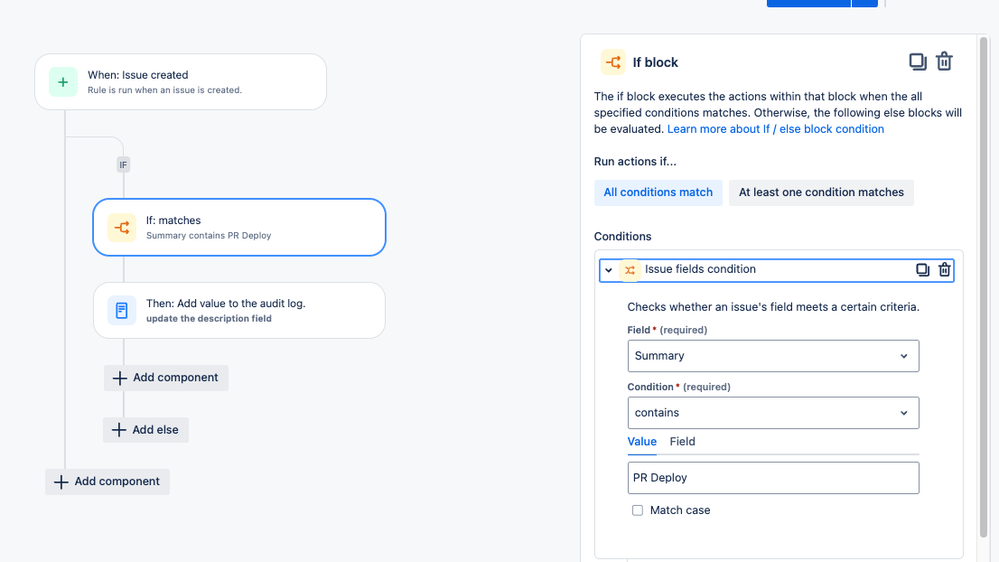Image resolution: width=999 pixels, height=562 pixels.
Task: Delete the If block with the trash icon
Action: click(944, 62)
